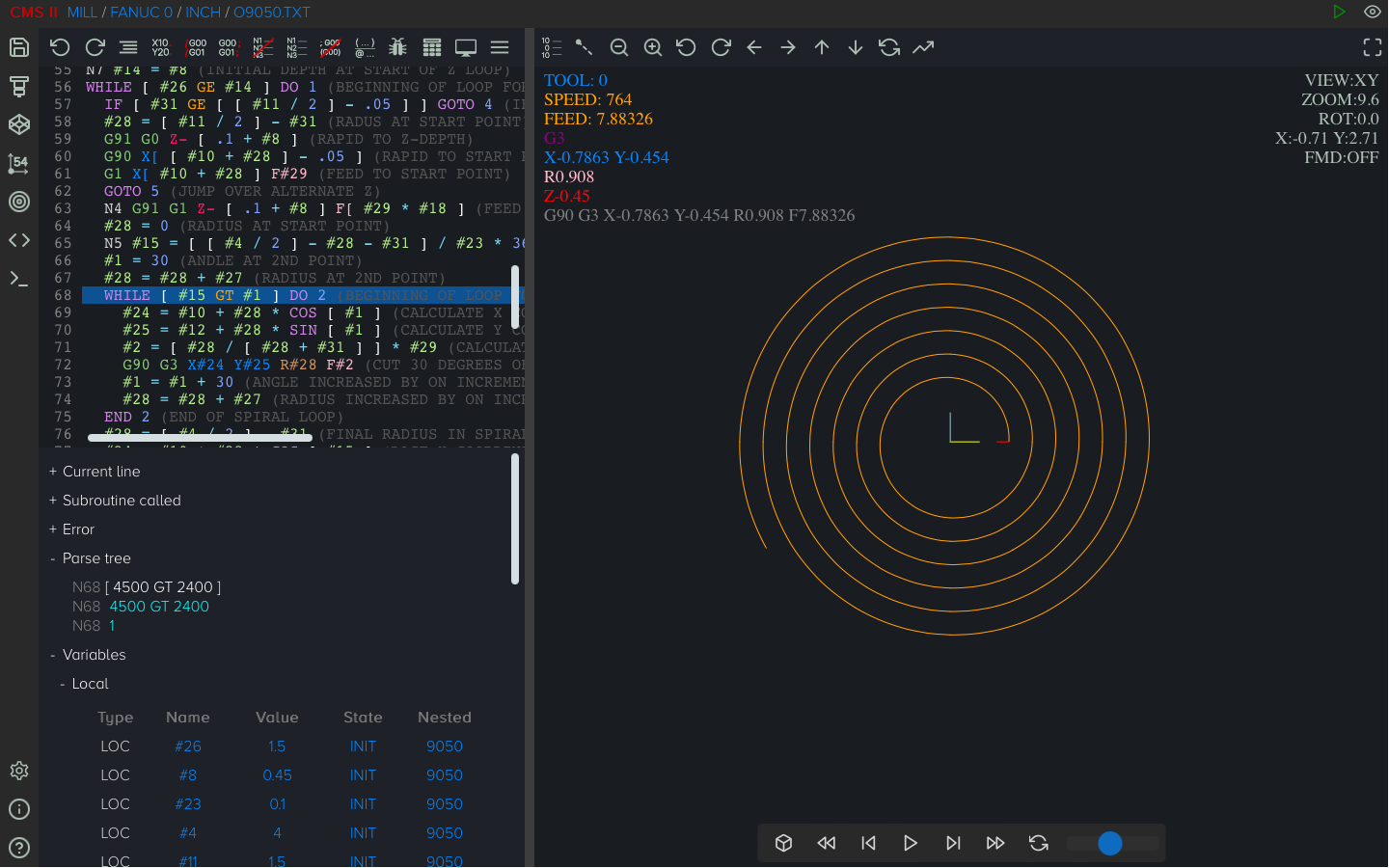Pan backplot view right arrow
The width and height of the screenshot is (1389, 868).
[x=788, y=47]
